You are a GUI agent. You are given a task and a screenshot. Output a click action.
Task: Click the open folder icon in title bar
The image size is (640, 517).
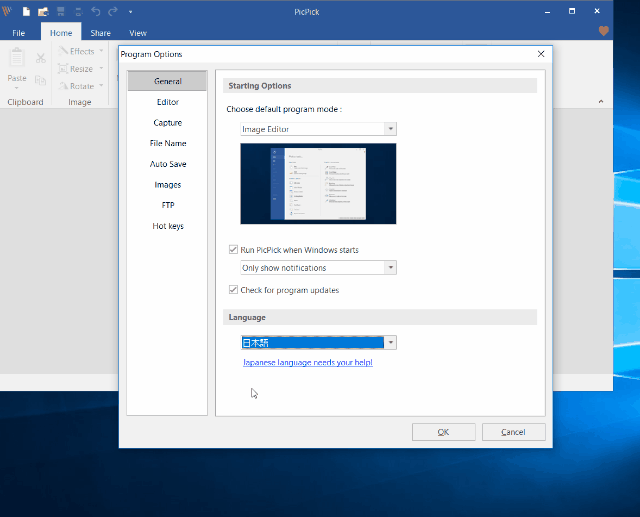pos(43,11)
